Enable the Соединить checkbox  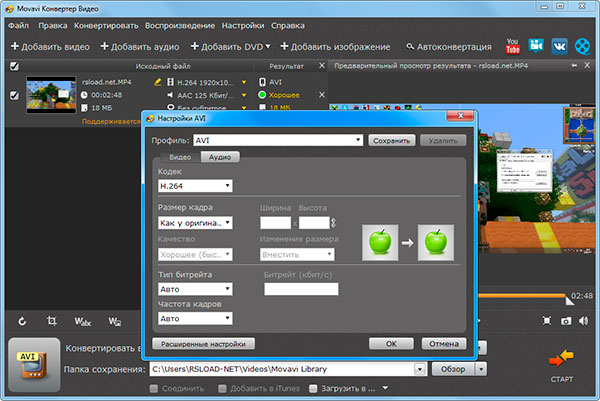154,389
